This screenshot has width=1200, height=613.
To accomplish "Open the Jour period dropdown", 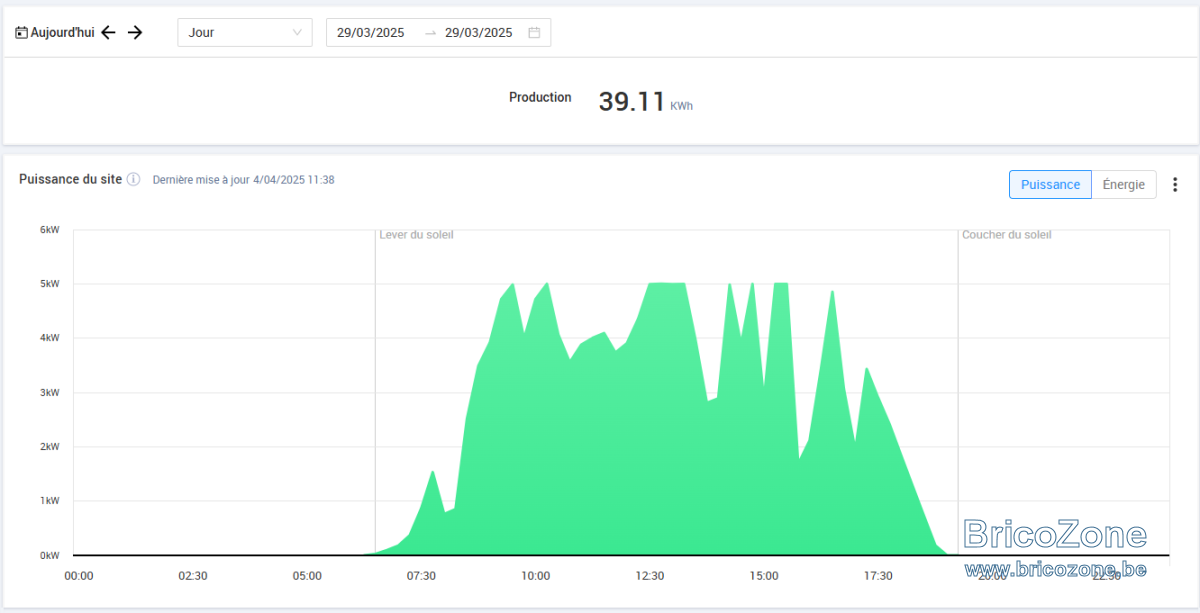I will tap(245, 32).
